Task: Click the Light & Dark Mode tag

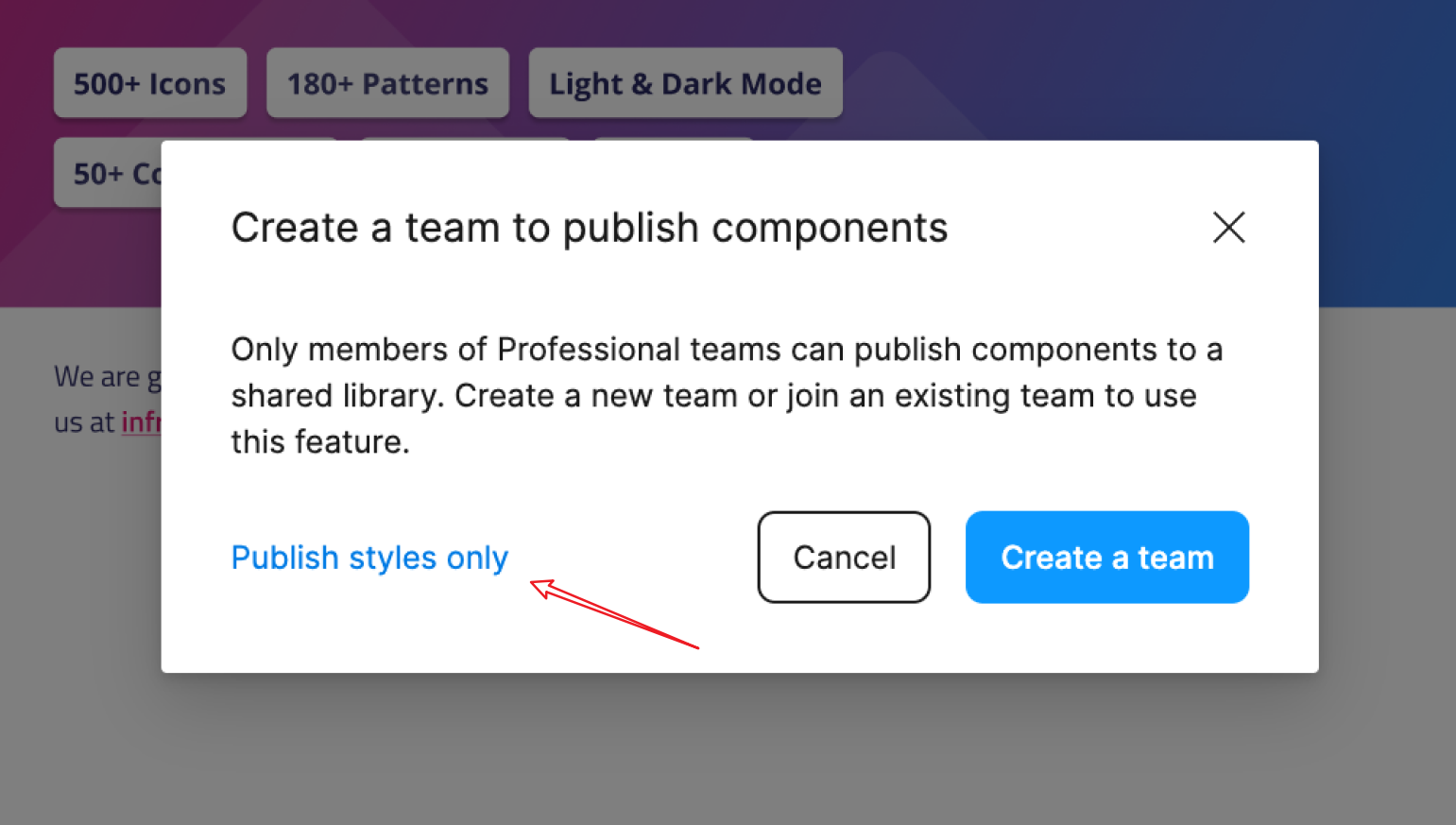Action: click(x=685, y=84)
